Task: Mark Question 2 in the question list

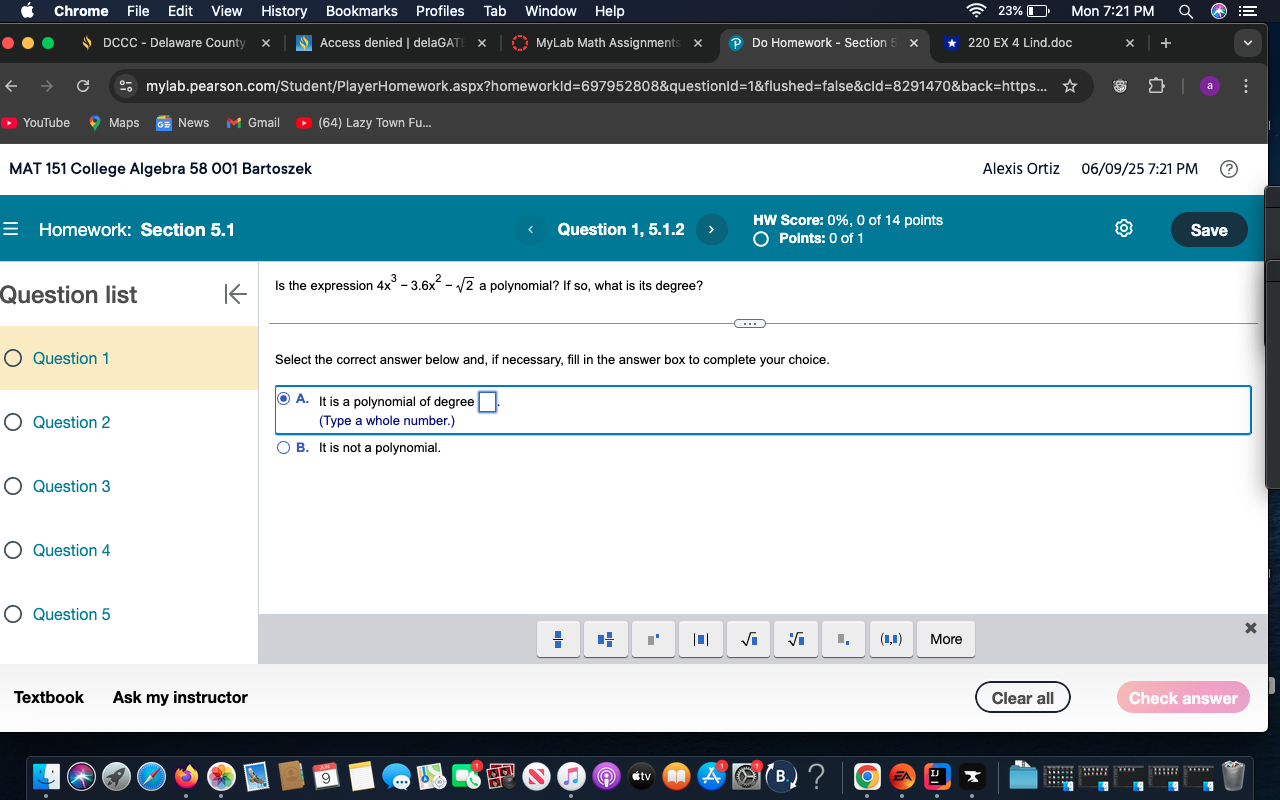Action: (x=13, y=422)
